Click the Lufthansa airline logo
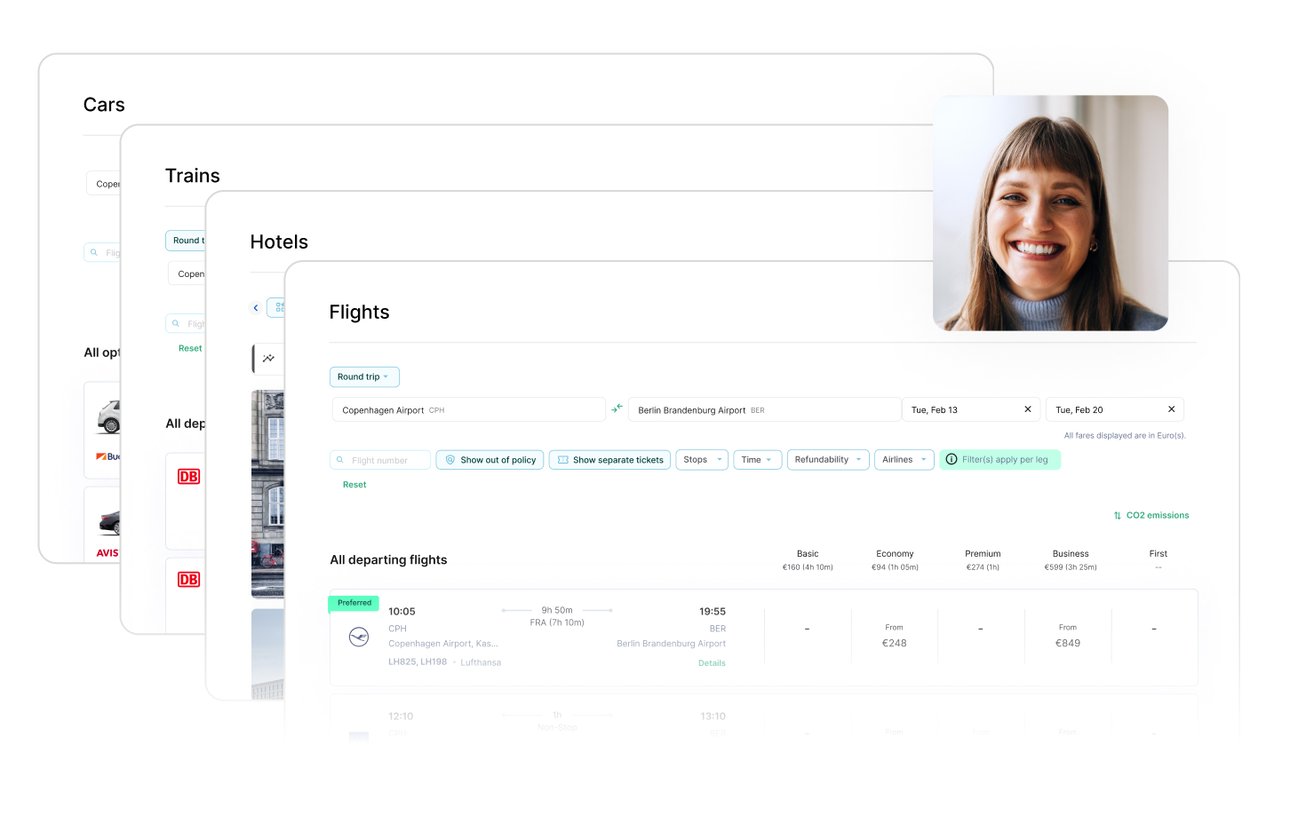The image size is (1290, 824). tap(358, 637)
